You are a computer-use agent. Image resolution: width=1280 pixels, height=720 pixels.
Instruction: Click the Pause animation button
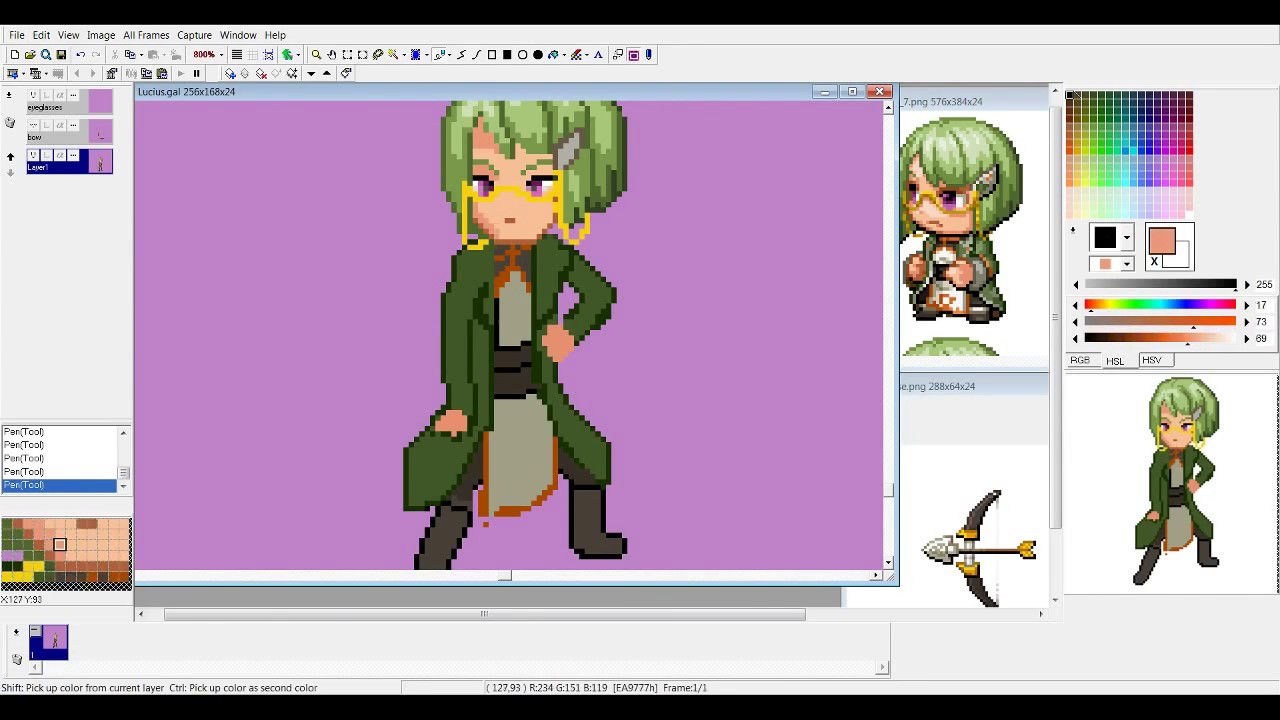tap(196, 73)
